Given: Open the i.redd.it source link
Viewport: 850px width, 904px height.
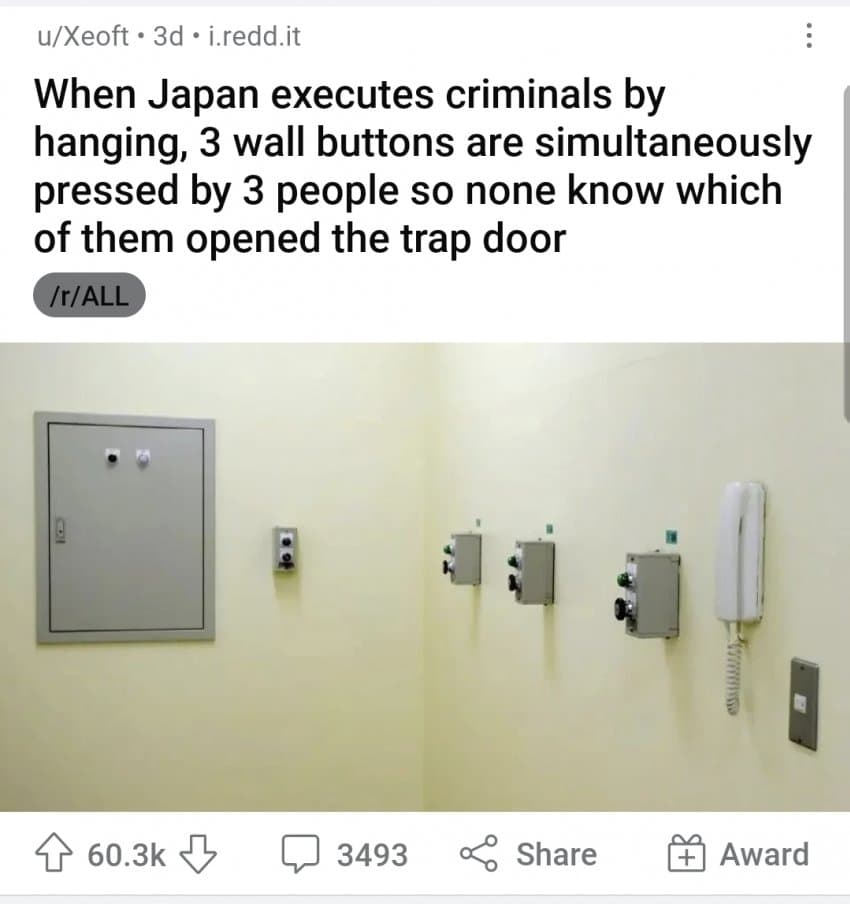Looking at the screenshot, I should point(254,36).
